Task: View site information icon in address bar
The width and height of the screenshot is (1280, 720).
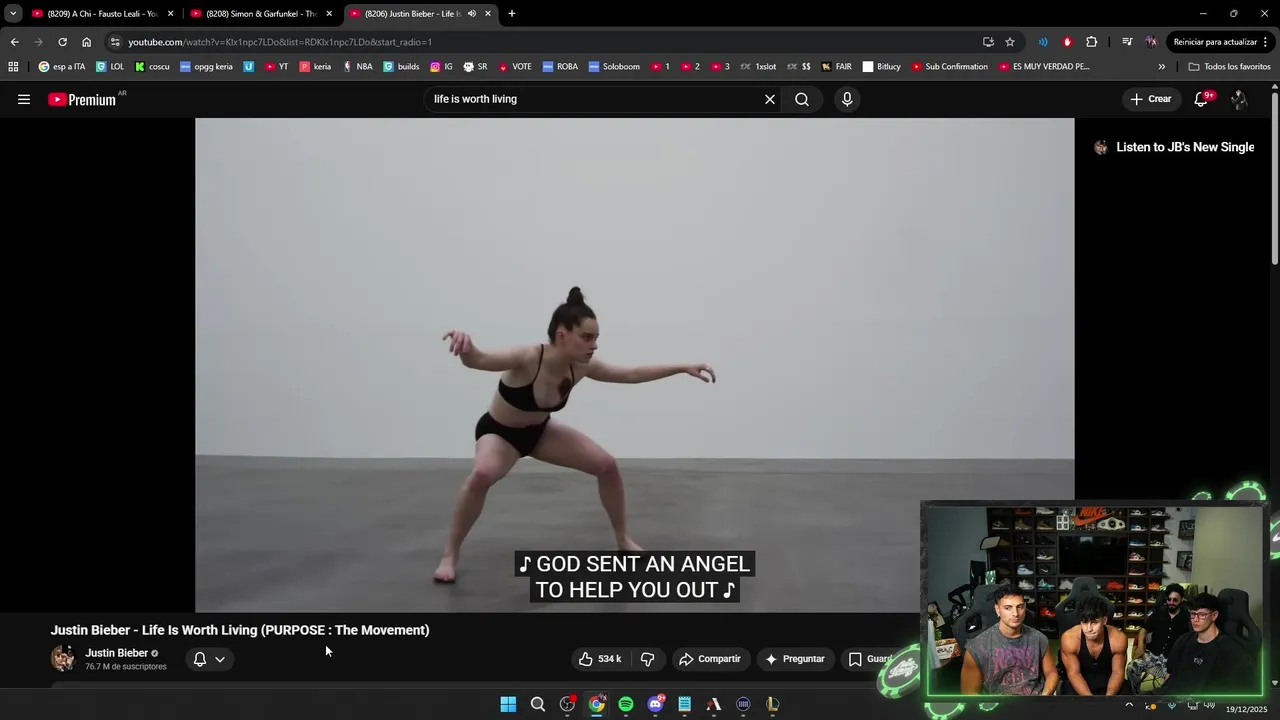Action: [115, 42]
